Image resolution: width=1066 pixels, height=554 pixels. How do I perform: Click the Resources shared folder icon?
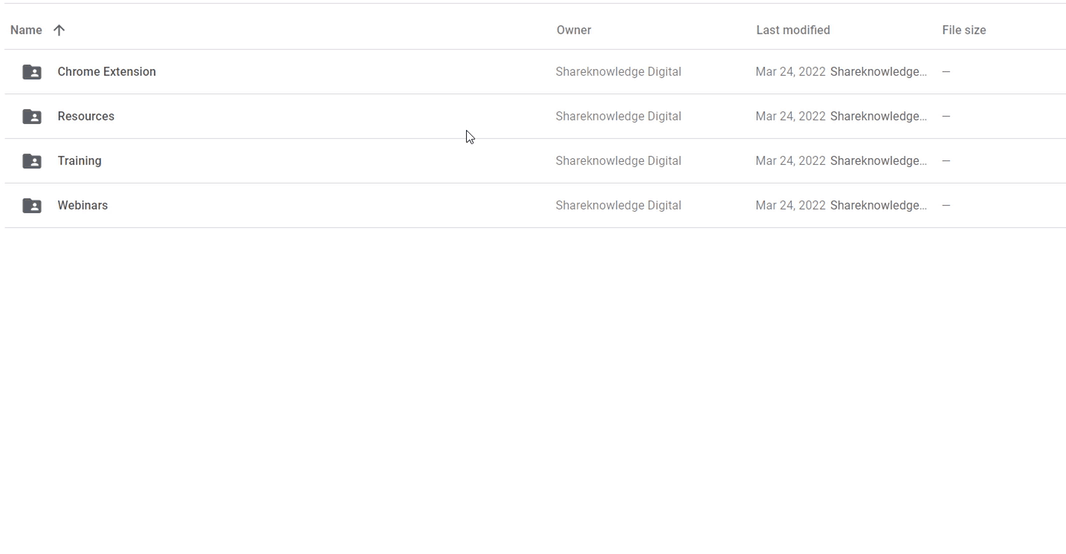[x=32, y=117]
